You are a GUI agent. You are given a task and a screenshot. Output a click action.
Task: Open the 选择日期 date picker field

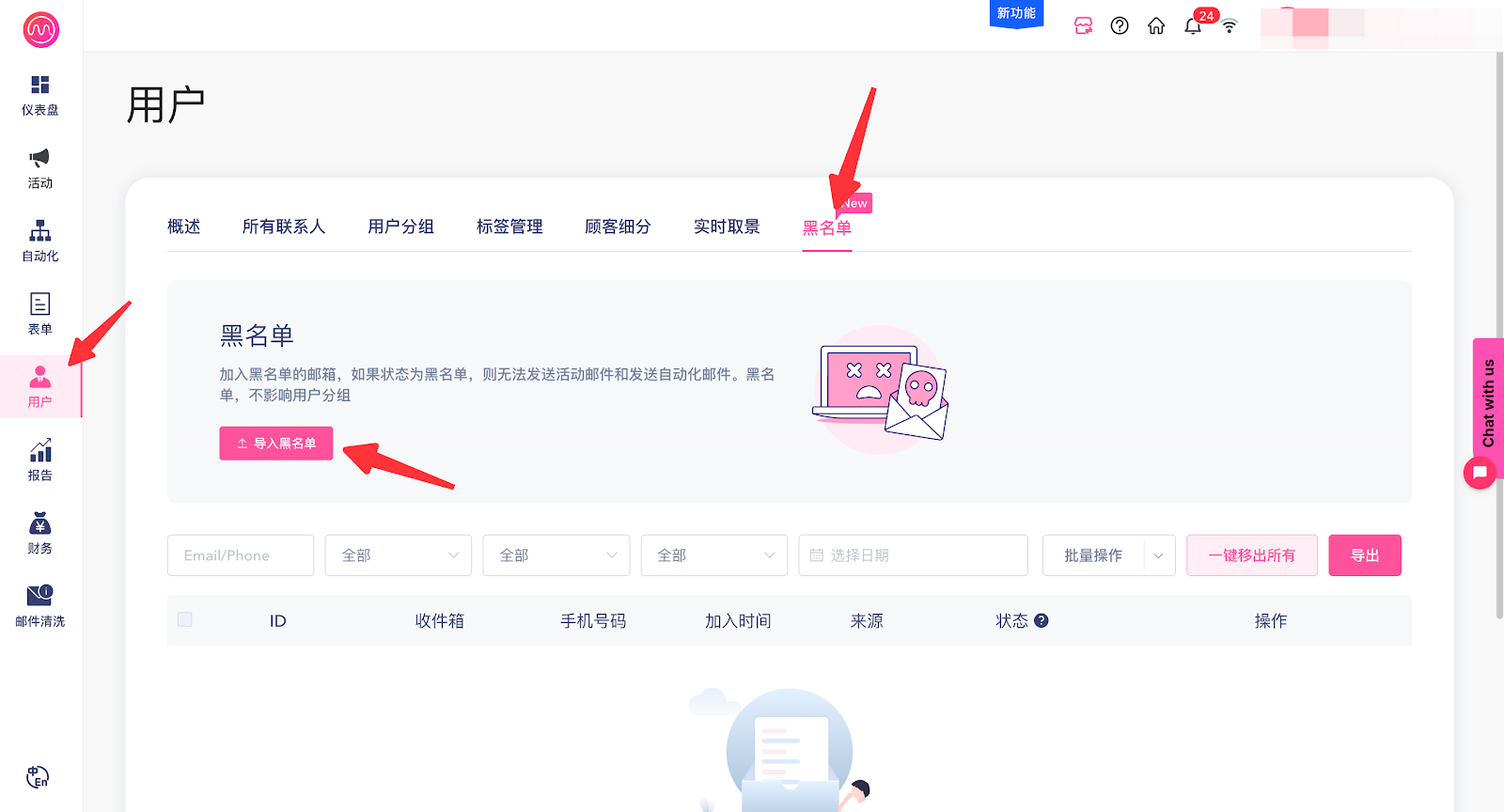pos(913,555)
